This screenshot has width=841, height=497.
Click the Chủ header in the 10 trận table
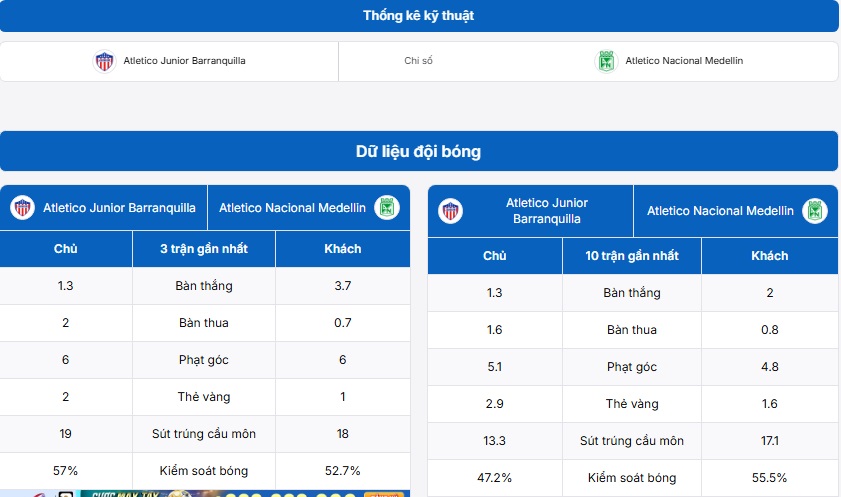(x=495, y=256)
